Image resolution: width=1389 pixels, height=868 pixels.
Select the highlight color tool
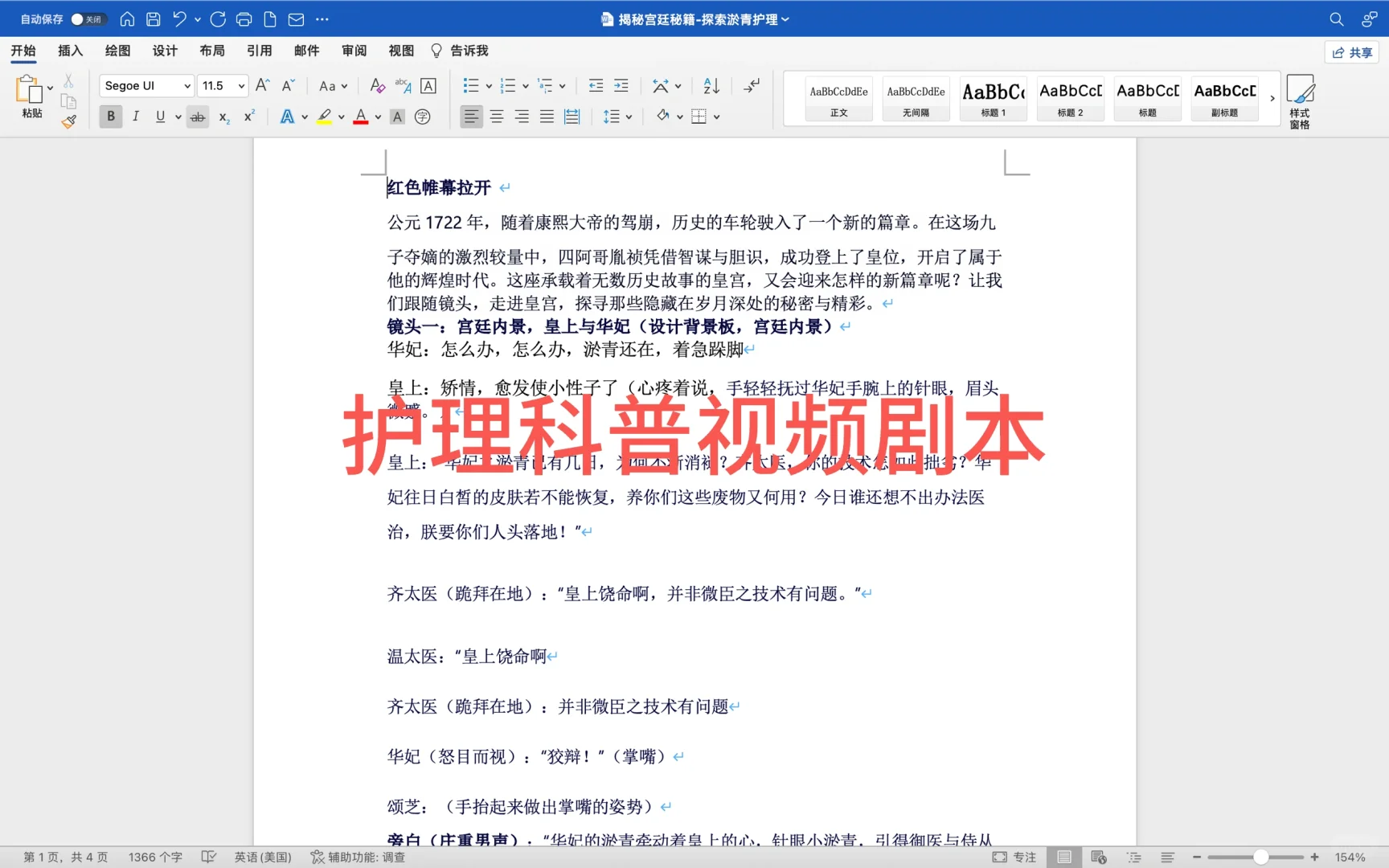coord(324,117)
